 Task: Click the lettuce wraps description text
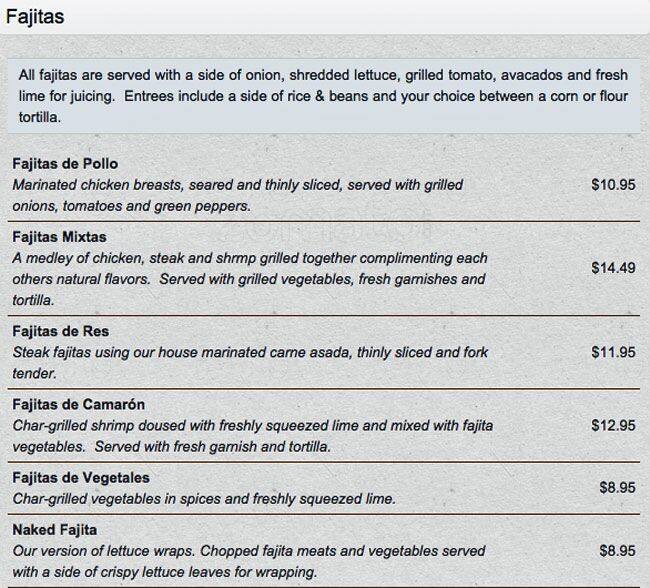(249, 561)
